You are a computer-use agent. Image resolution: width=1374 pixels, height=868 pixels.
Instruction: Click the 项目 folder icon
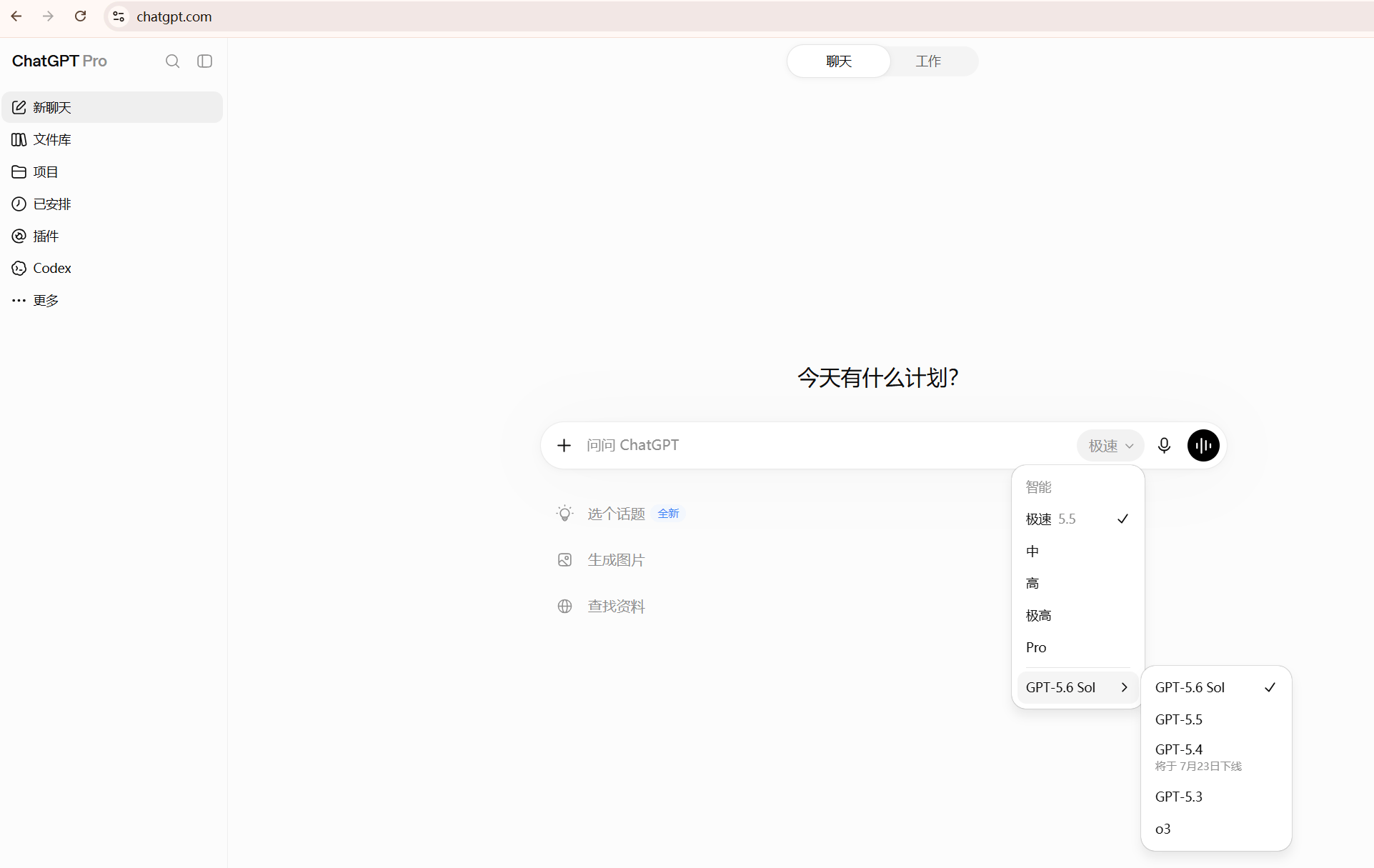coord(19,171)
